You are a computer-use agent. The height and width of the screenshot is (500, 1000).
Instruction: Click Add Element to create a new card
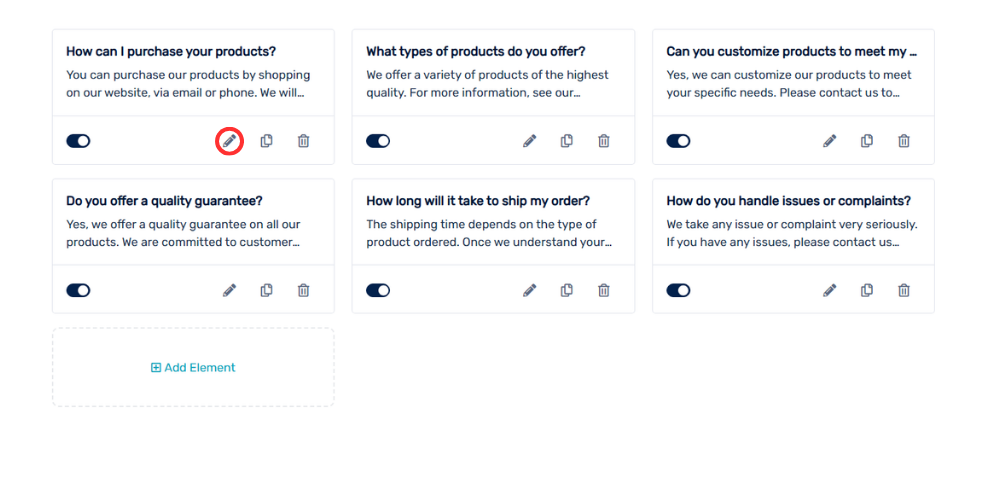click(193, 367)
